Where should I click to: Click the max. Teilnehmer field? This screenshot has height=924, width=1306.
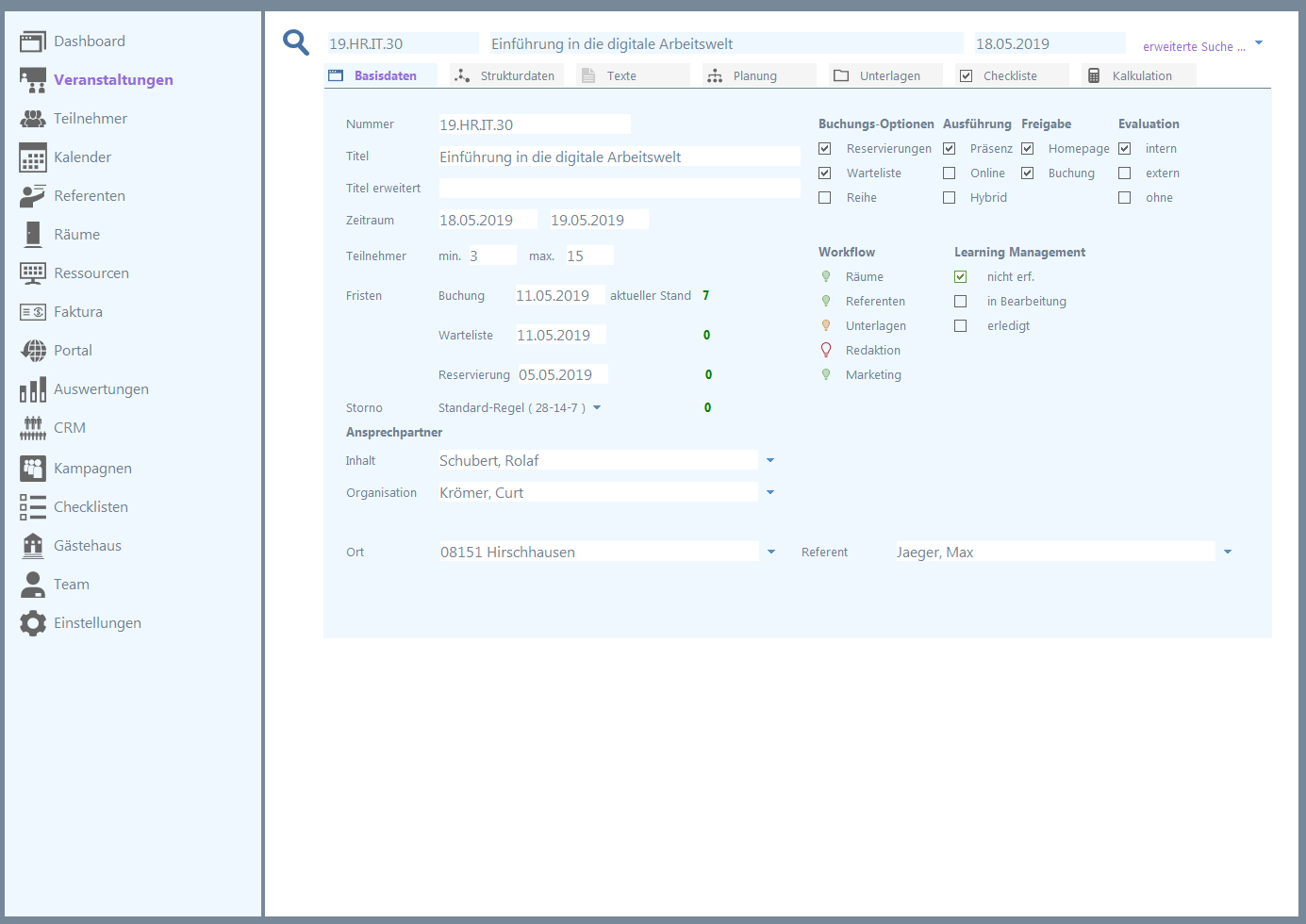click(x=590, y=256)
